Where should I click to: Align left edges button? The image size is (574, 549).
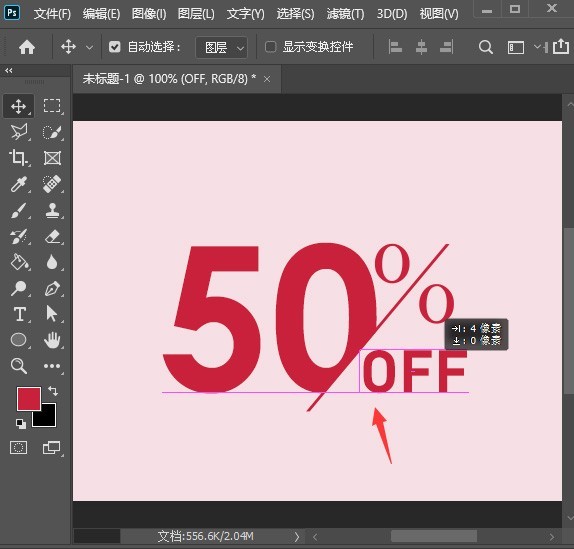(x=395, y=47)
